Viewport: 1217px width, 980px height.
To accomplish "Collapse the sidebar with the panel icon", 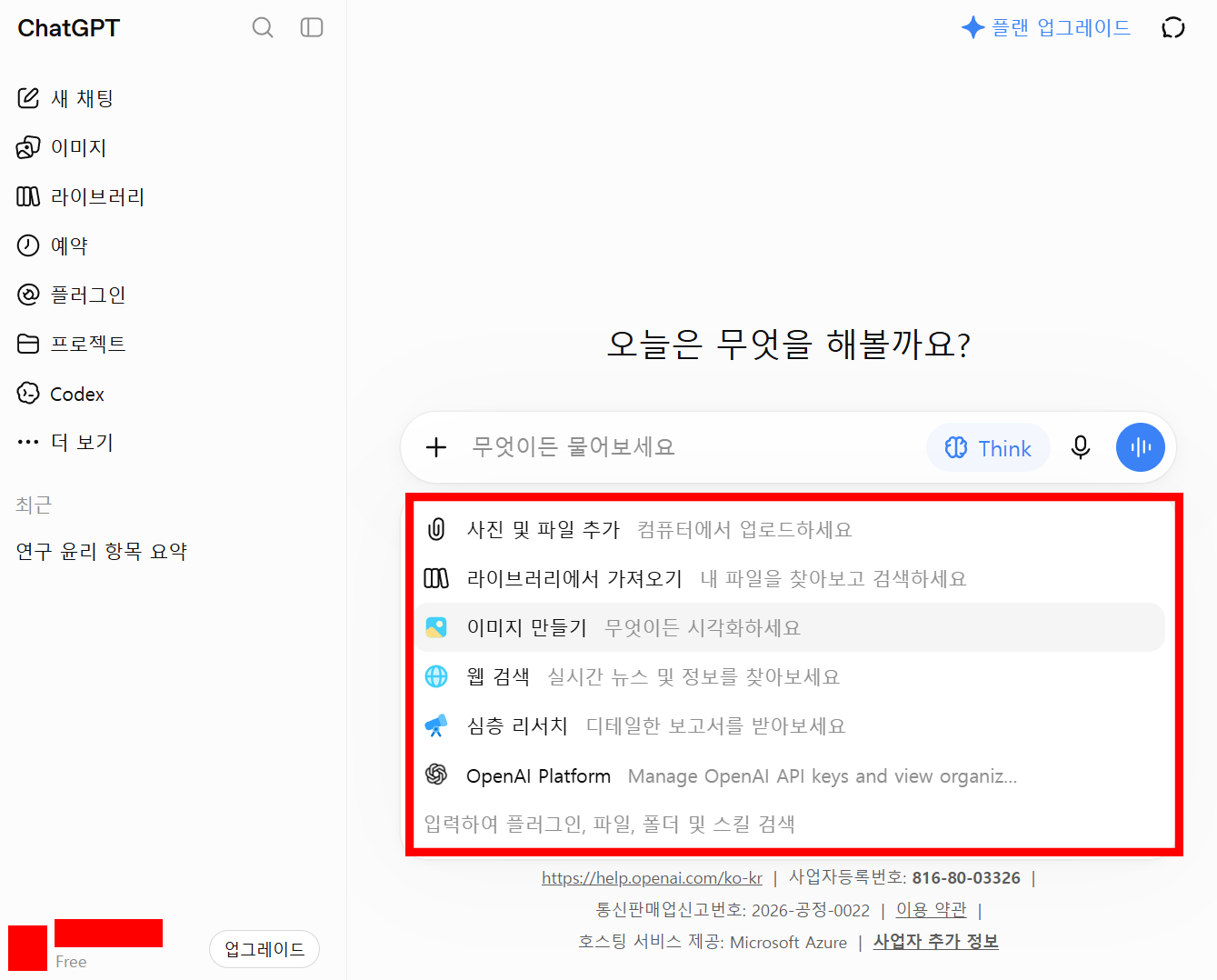I will [312, 28].
